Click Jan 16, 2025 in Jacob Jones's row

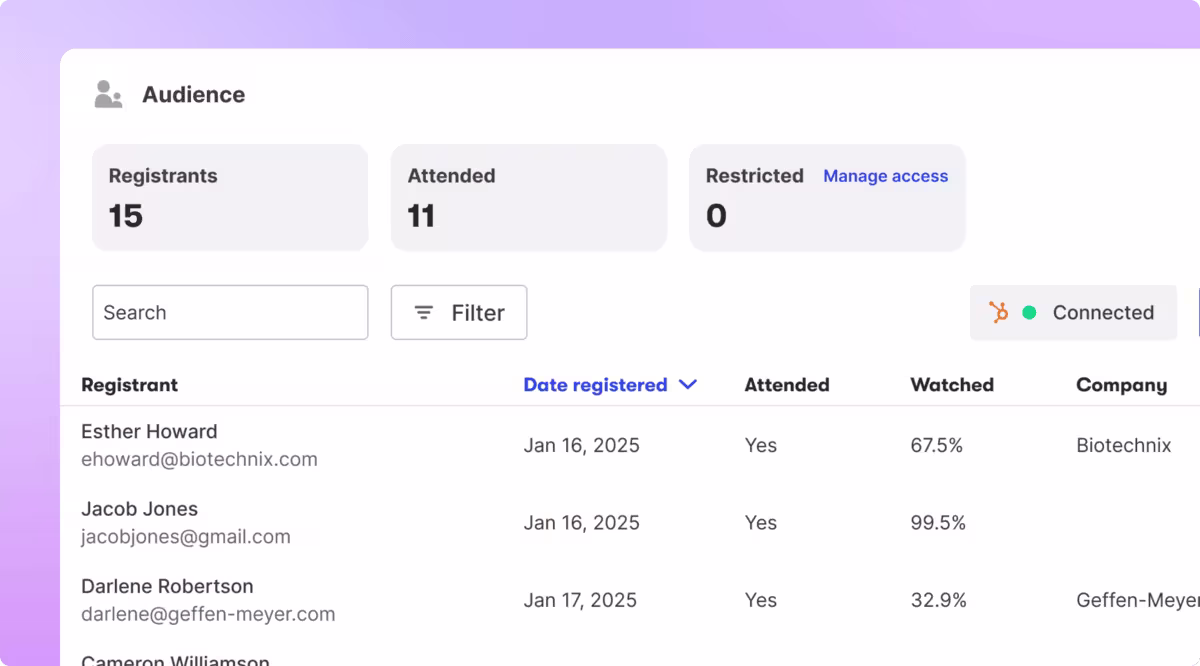[x=581, y=523]
